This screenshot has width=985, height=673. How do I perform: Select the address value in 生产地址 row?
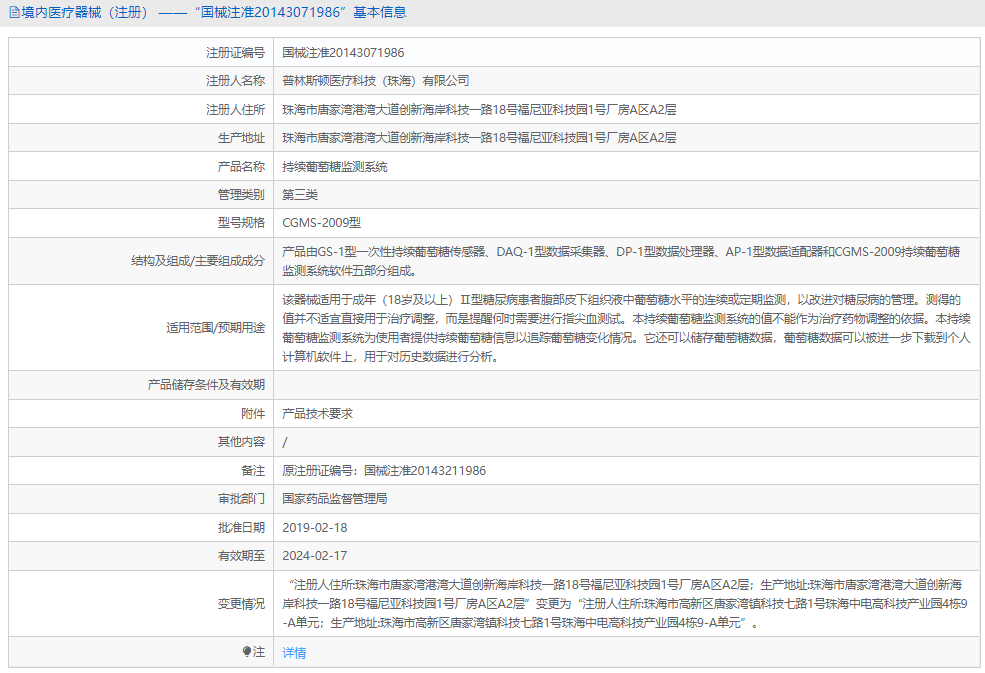[x=479, y=138]
